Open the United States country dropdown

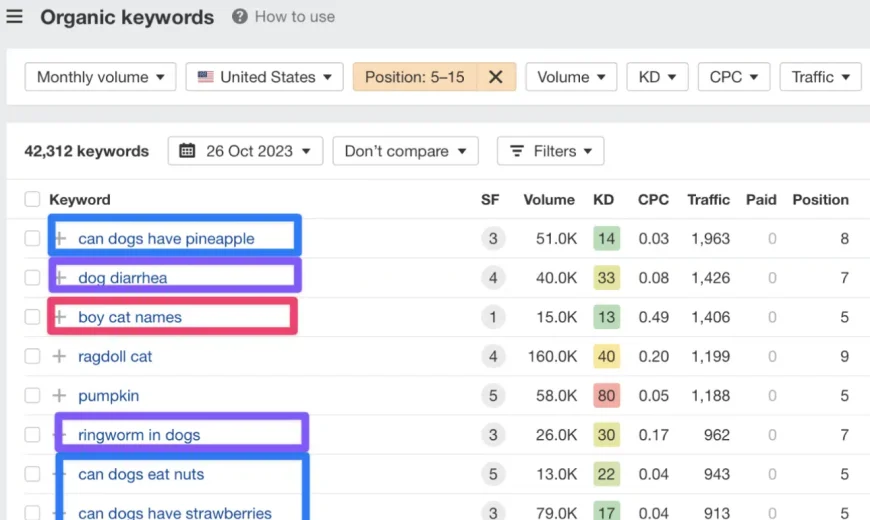pos(265,77)
